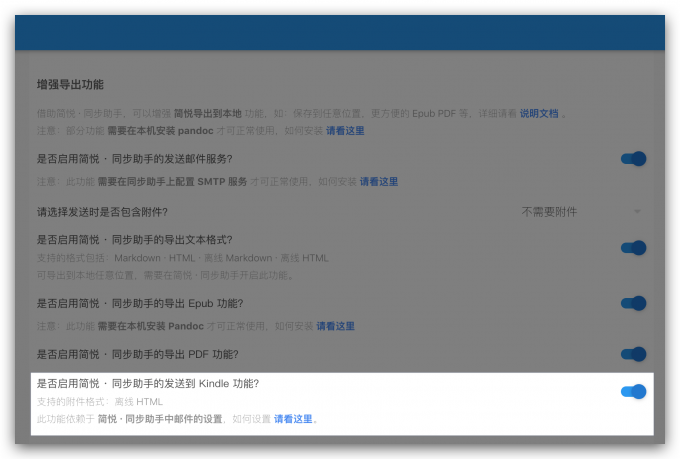Select the 支持的附件格式: 离线 HTML text
Viewport: 680px width, 459px height.
(100, 402)
